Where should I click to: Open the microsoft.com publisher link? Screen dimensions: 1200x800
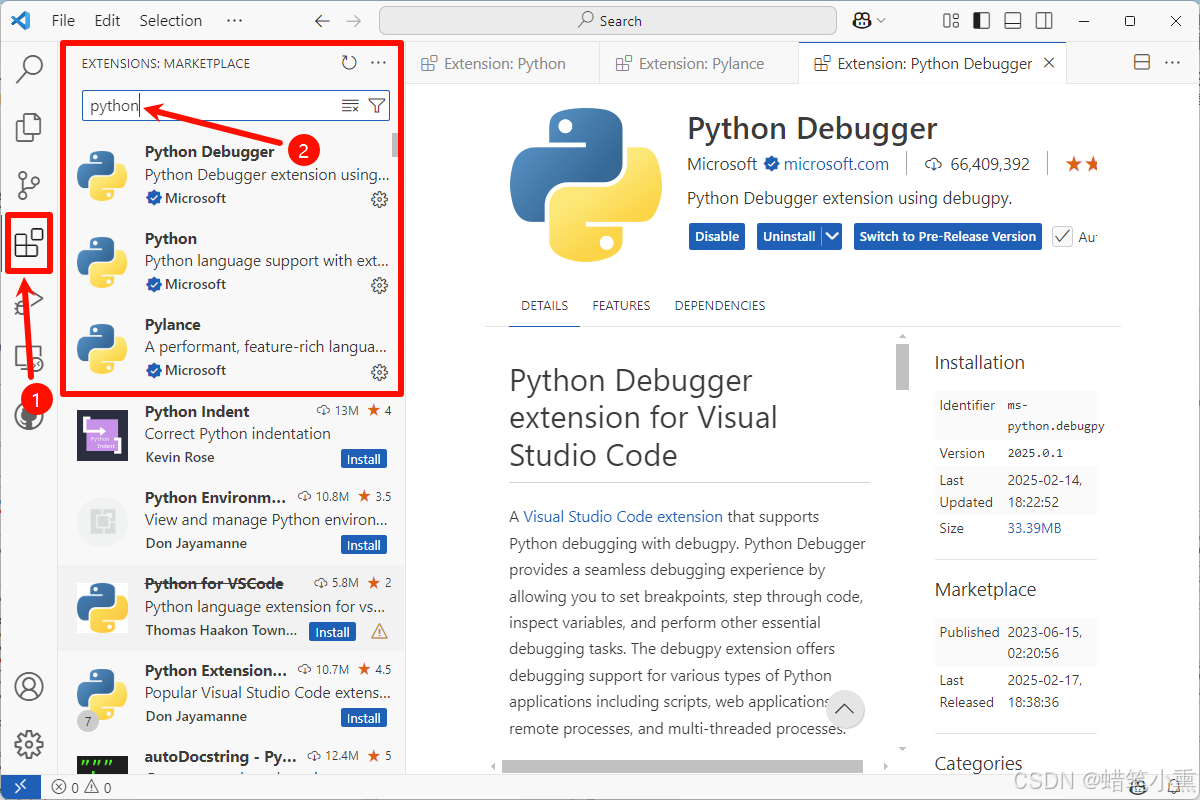(x=836, y=164)
